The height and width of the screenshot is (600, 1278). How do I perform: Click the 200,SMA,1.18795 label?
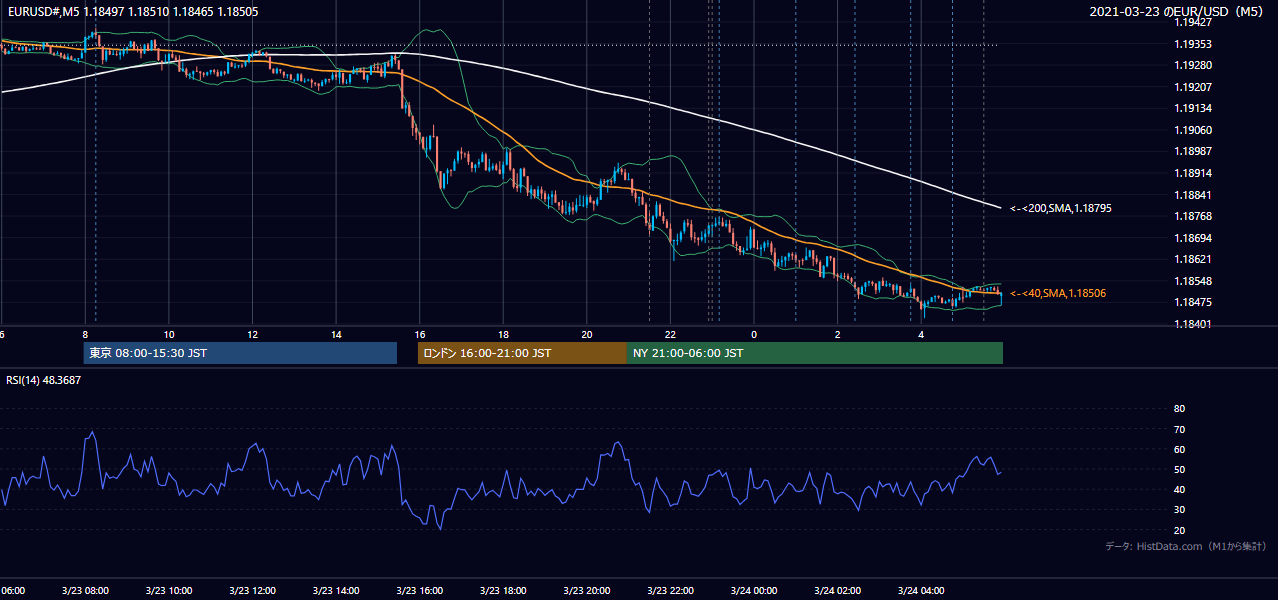[x=1061, y=208]
